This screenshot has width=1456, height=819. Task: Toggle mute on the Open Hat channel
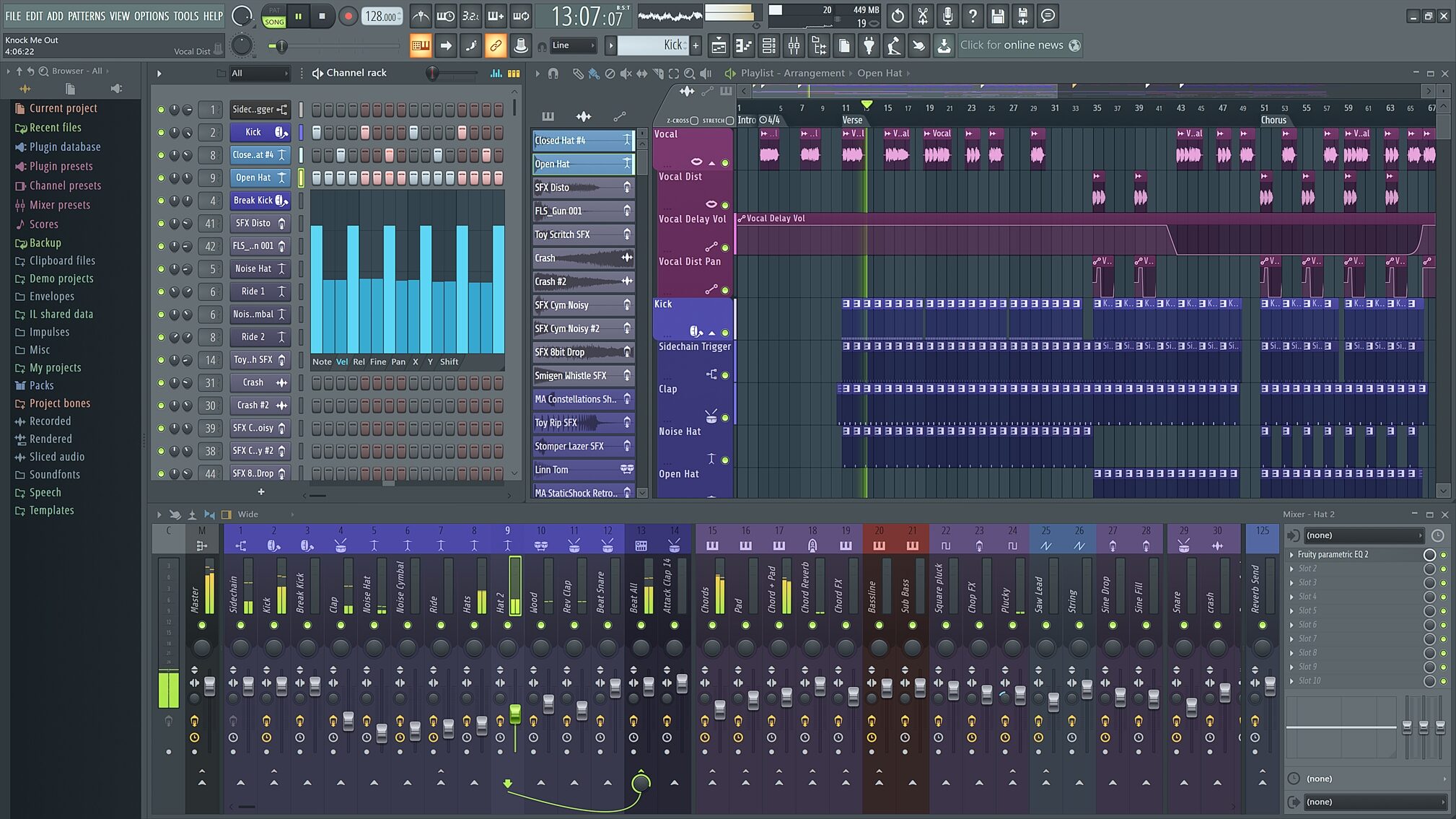tap(162, 177)
